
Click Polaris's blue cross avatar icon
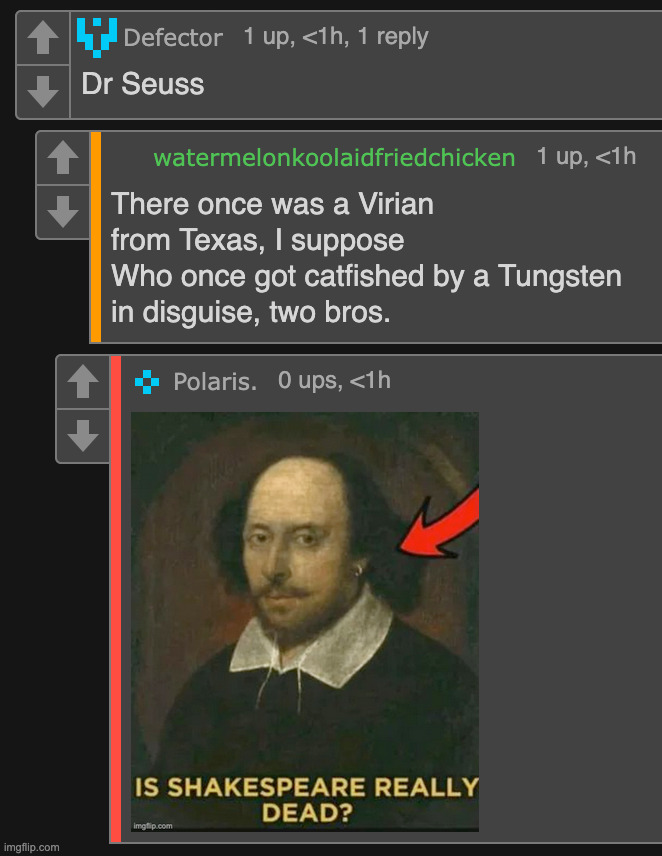[x=147, y=382]
